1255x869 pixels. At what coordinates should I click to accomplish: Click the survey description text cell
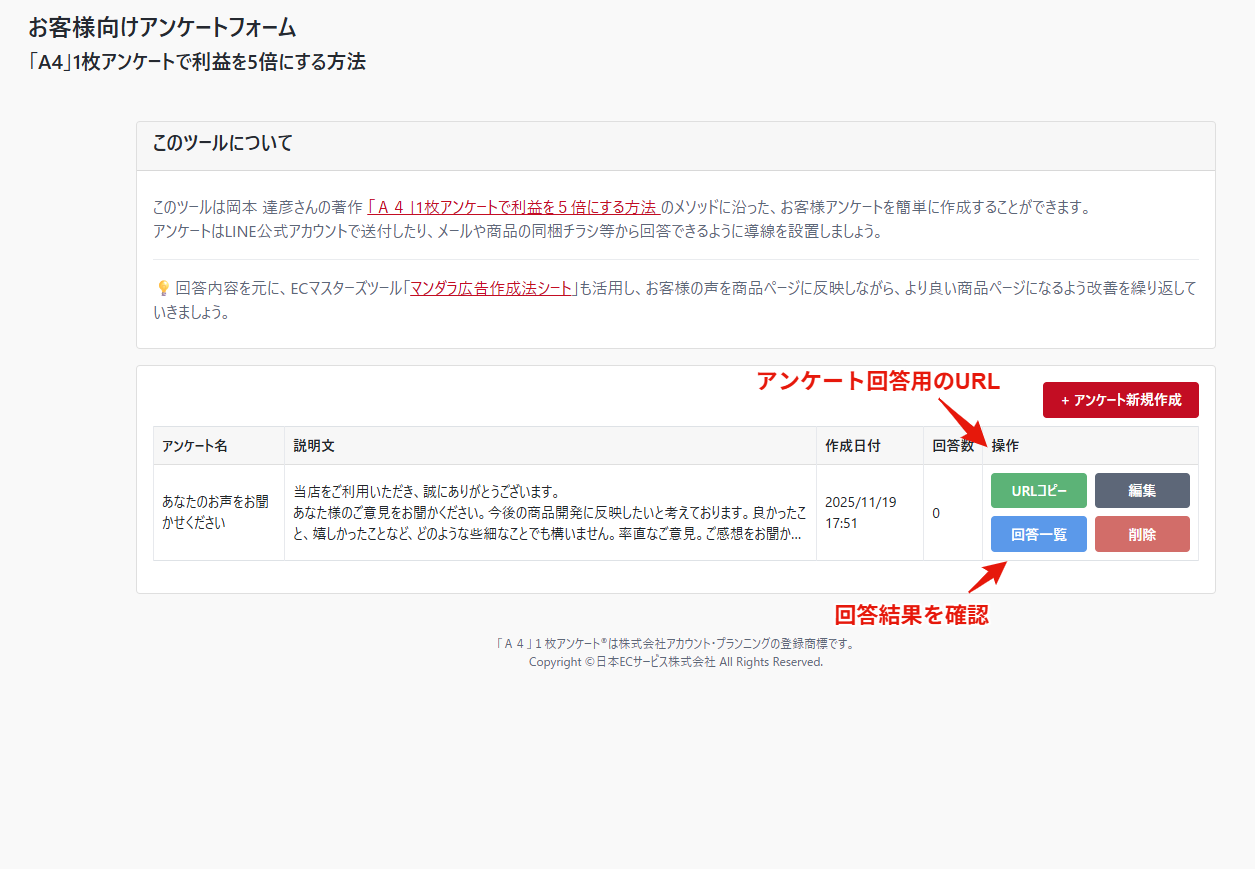(549, 512)
